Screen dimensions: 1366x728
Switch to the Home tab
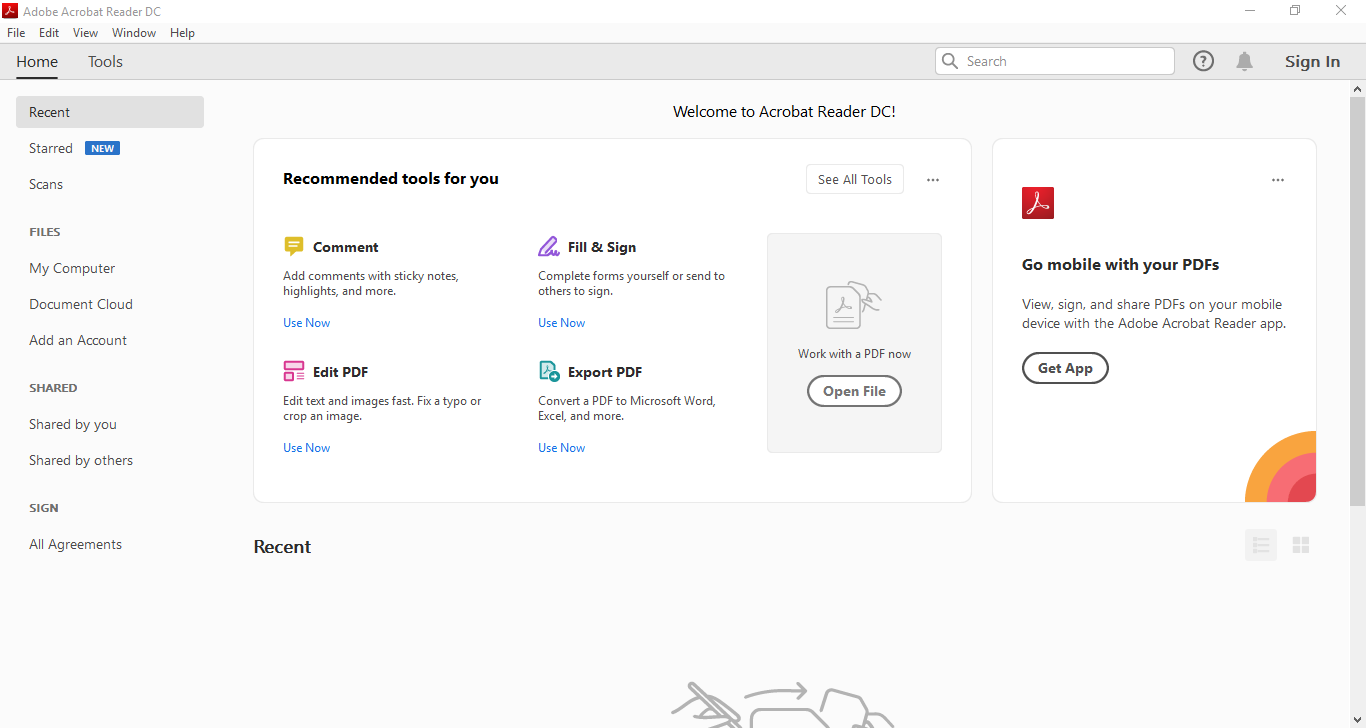pyautogui.click(x=37, y=61)
